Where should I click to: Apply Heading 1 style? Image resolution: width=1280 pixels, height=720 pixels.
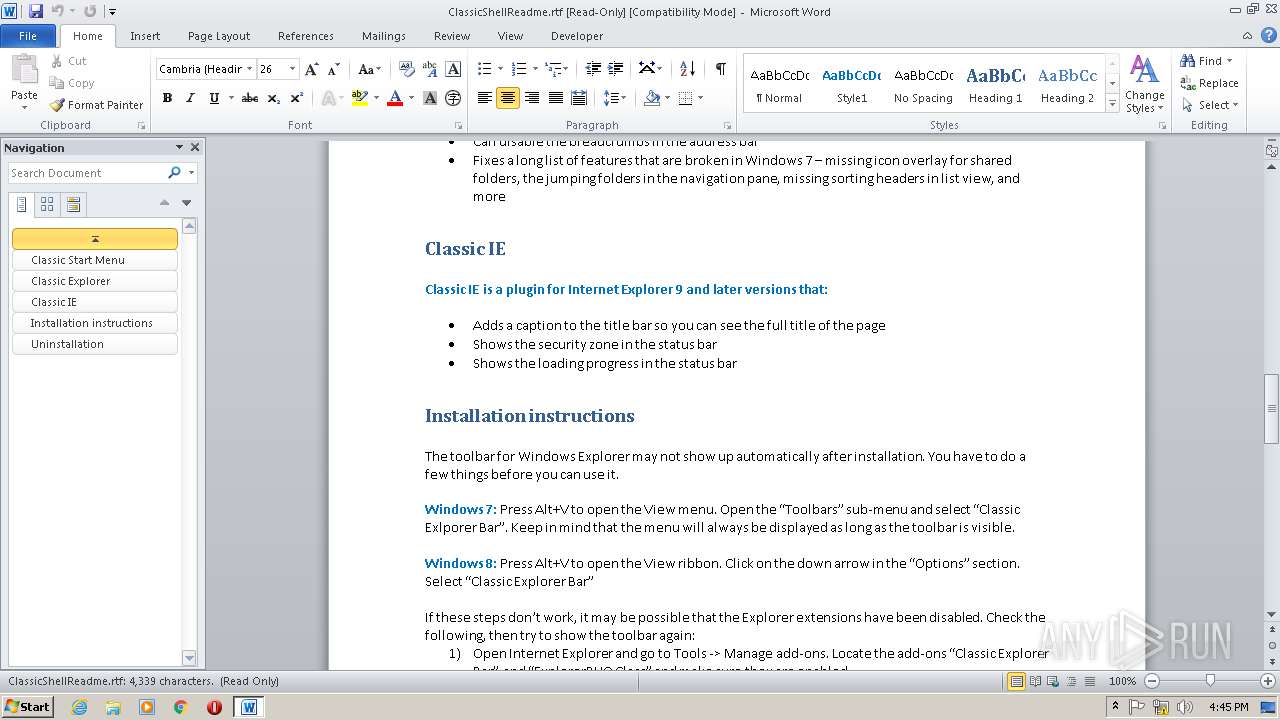(x=995, y=85)
